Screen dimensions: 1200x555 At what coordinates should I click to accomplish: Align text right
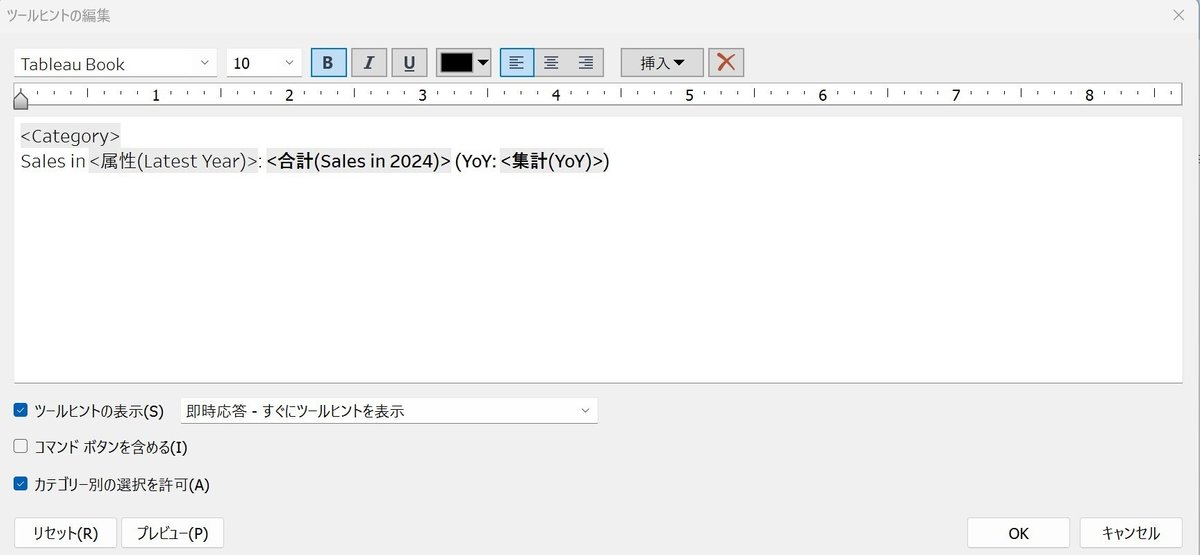pos(586,63)
